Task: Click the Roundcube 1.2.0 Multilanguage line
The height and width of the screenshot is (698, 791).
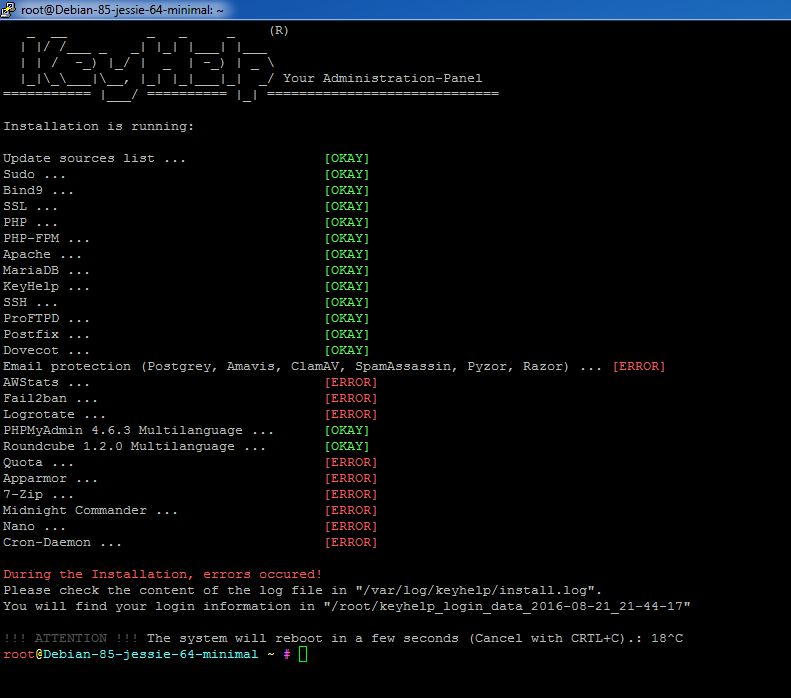Action: (x=134, y=447)
